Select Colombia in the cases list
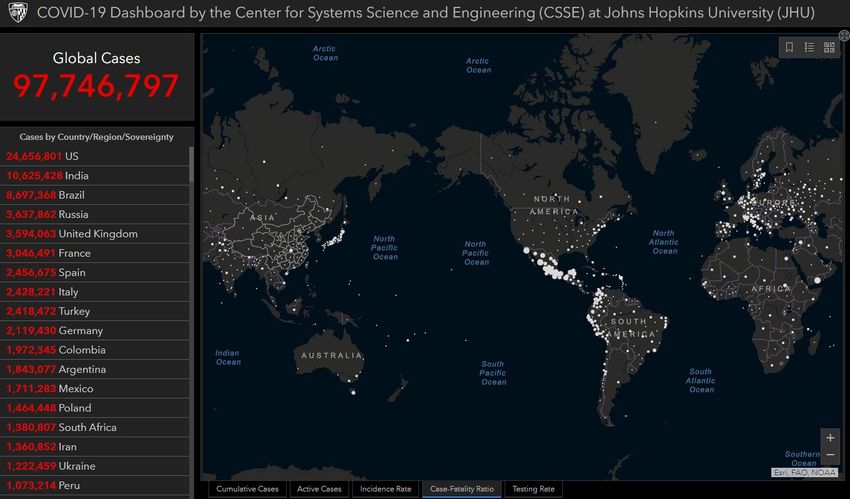 94,350
